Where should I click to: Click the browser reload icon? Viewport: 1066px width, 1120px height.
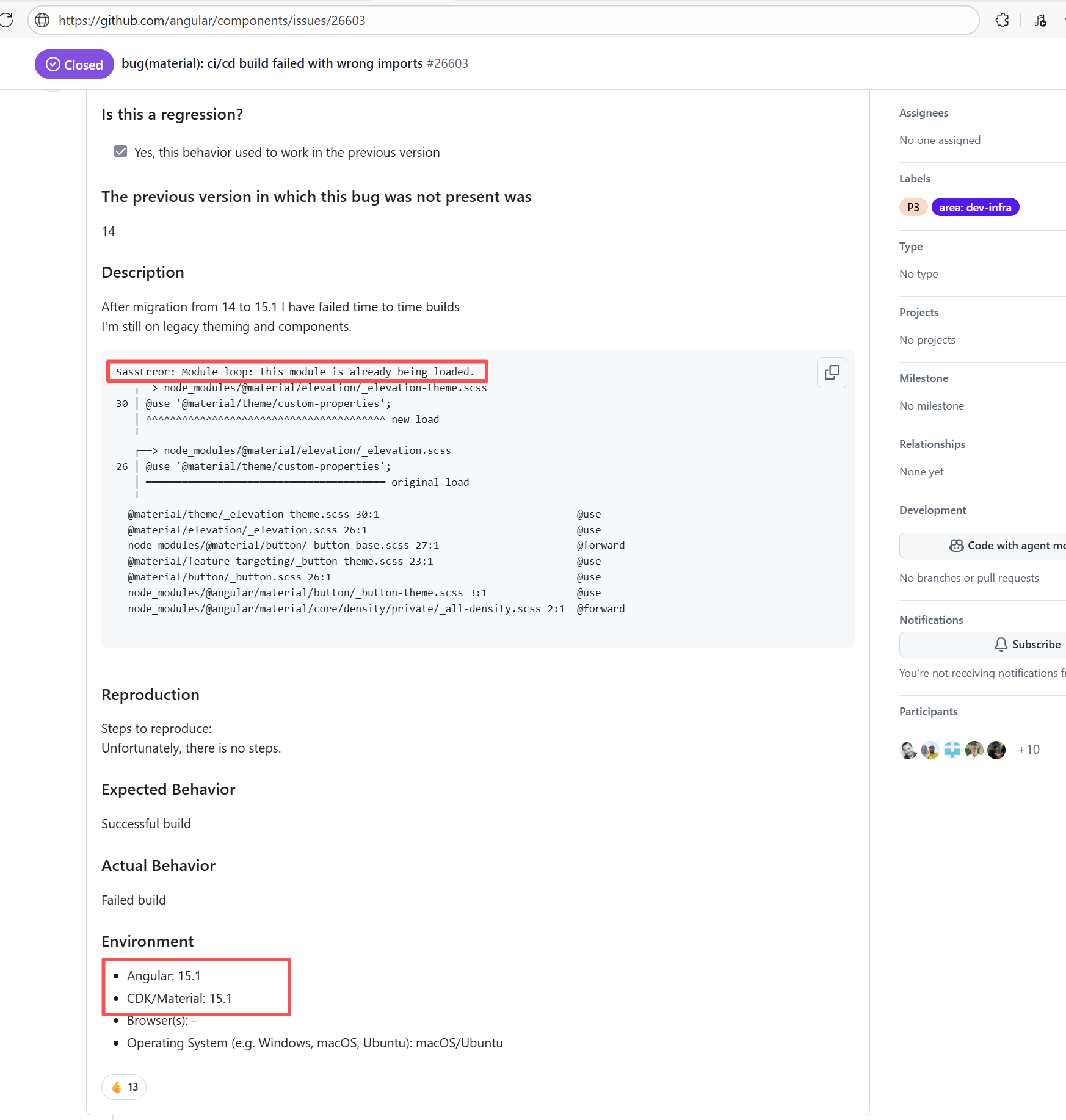click(6, 20)
